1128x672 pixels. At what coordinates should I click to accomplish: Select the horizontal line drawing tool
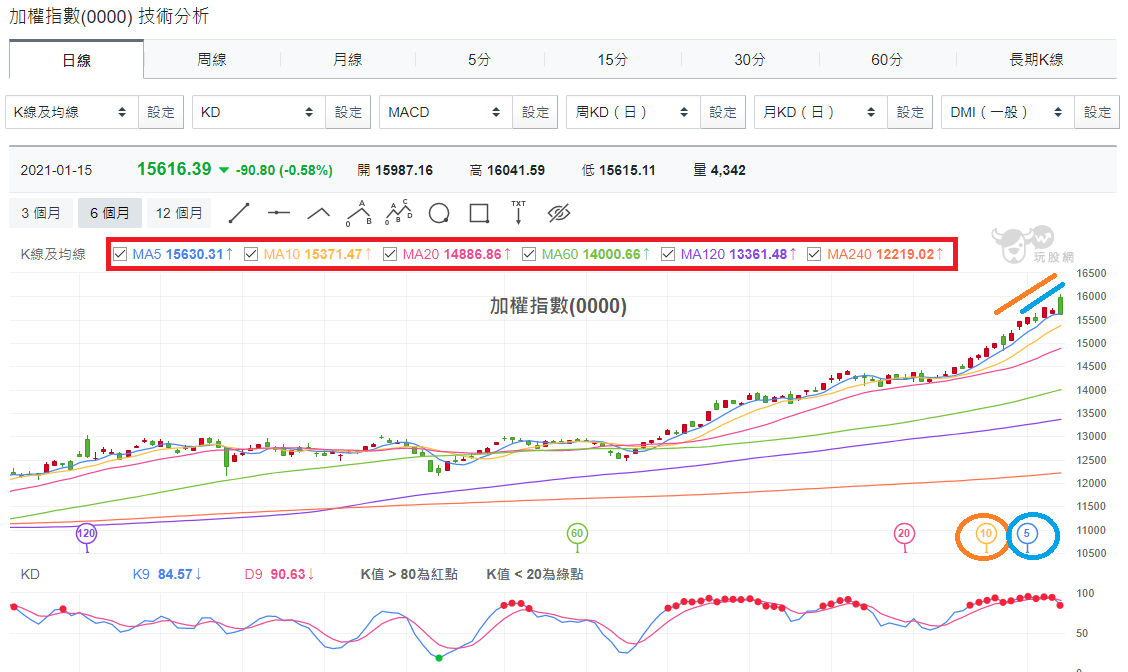278,213
